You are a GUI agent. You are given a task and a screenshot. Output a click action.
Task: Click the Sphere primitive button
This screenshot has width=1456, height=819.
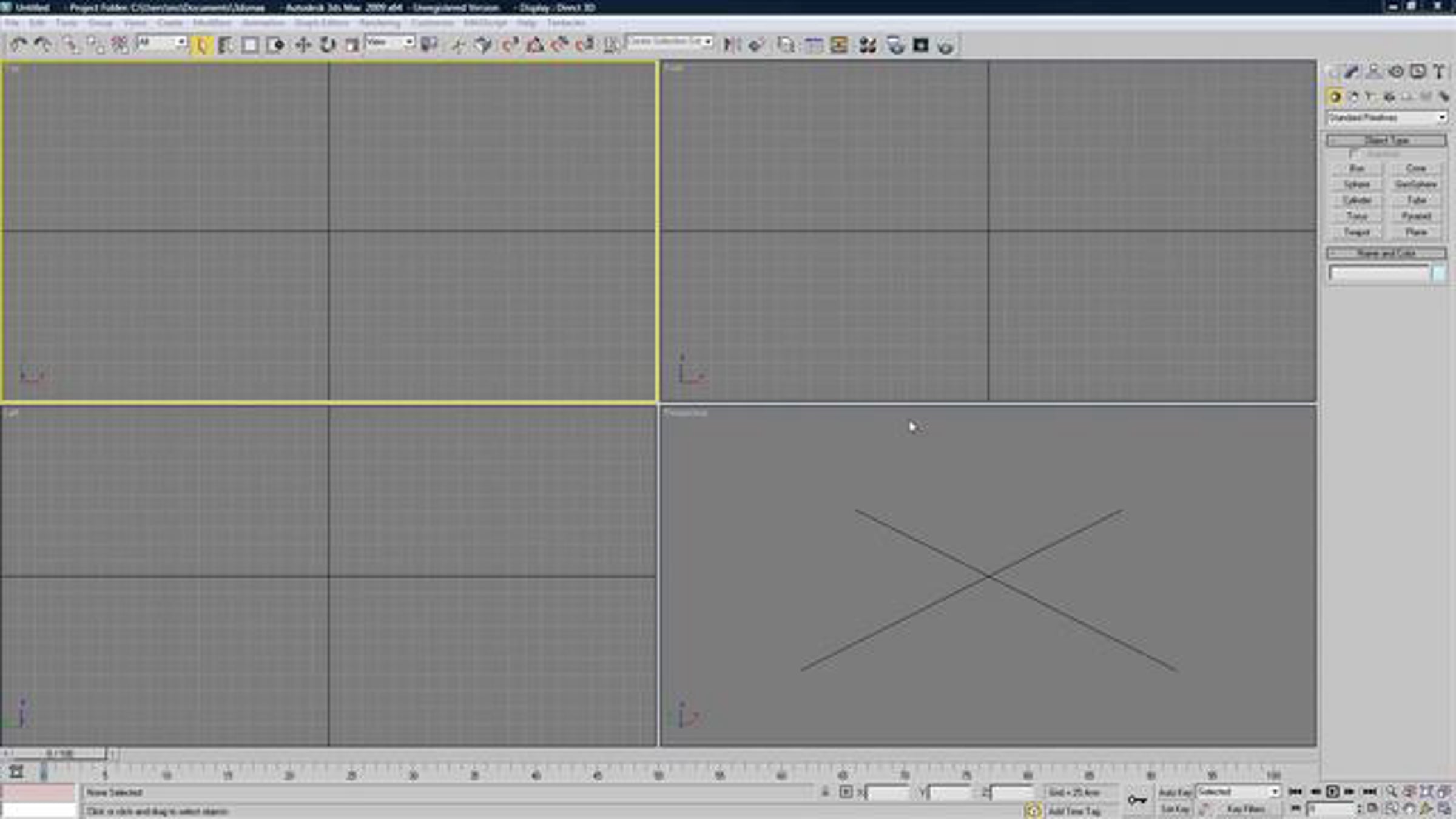click(x=1357, y=184)
